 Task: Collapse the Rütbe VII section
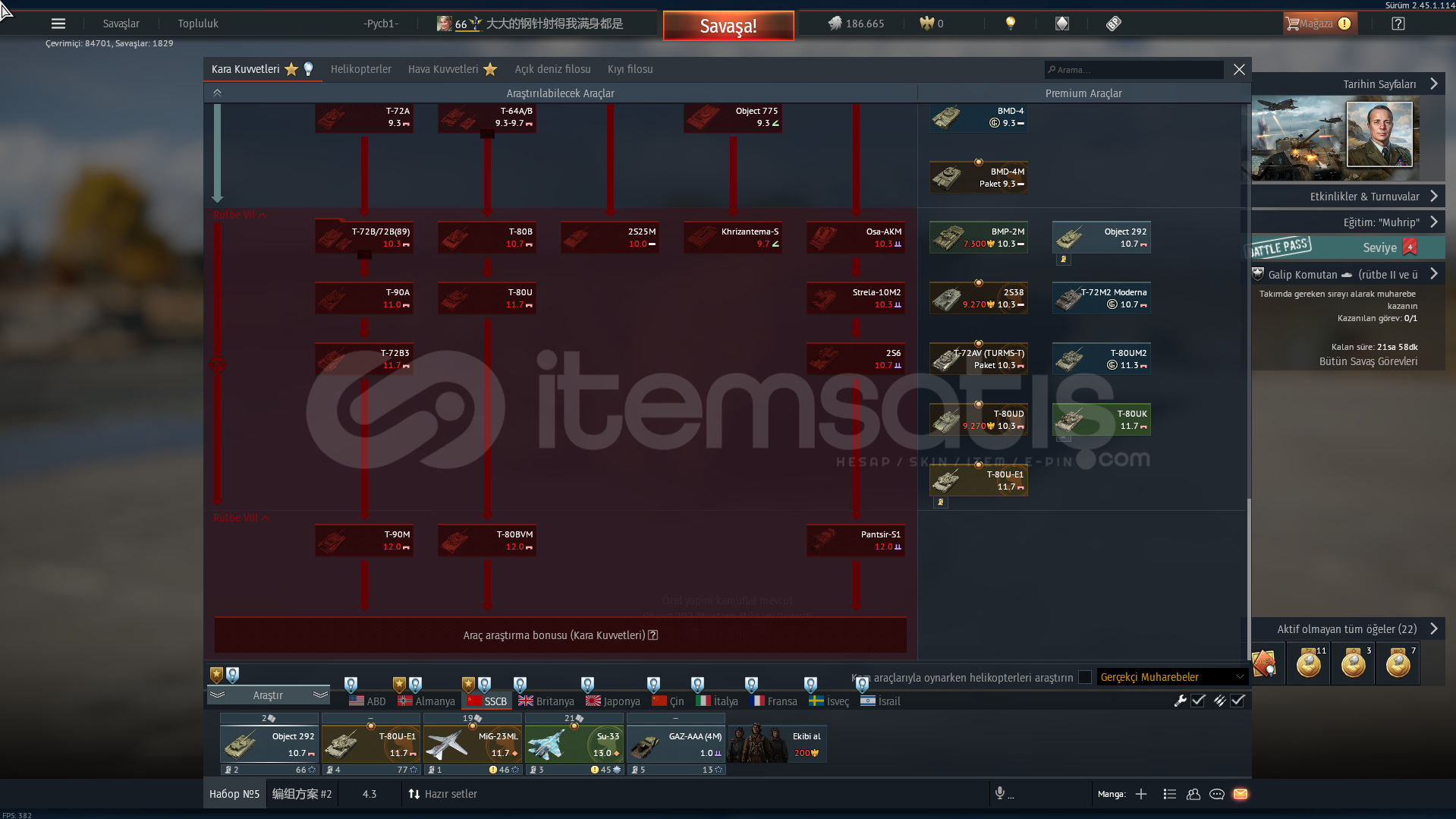239,215
